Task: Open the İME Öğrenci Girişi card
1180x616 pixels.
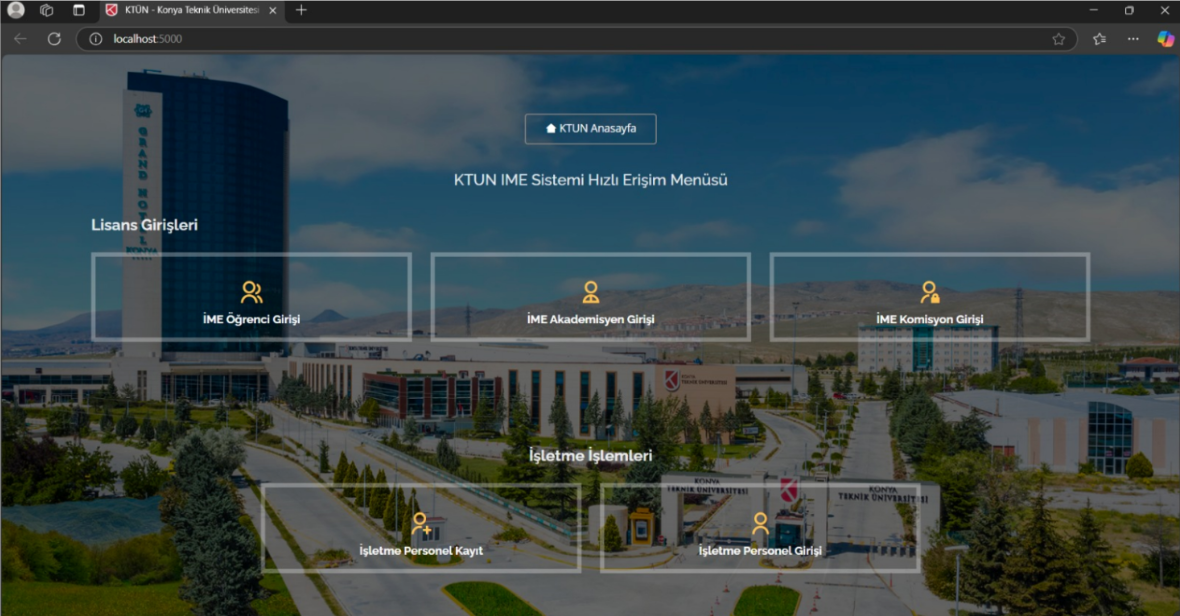Action: point(251,297)
